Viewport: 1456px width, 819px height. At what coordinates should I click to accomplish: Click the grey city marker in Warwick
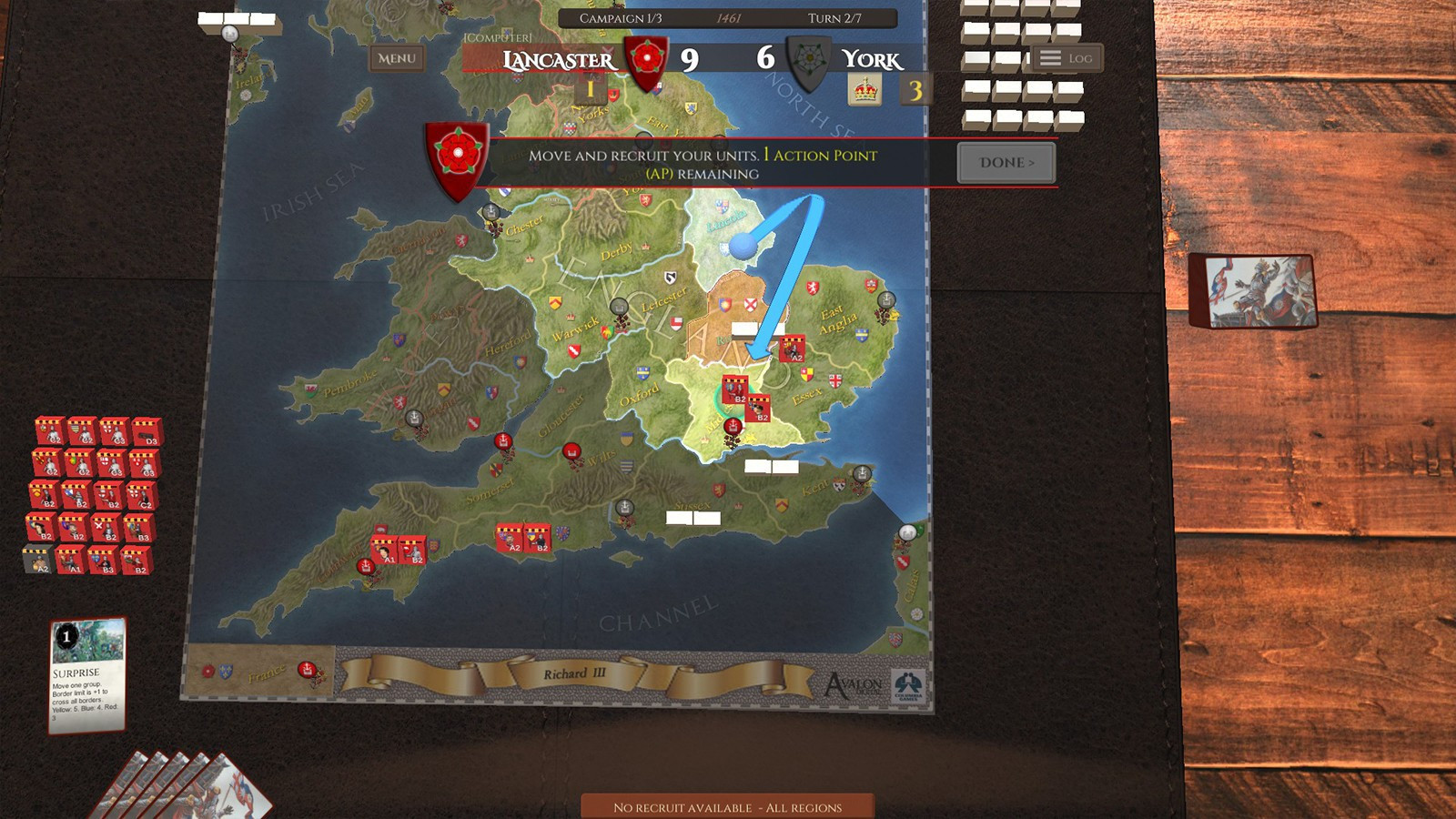click(619, 308)
